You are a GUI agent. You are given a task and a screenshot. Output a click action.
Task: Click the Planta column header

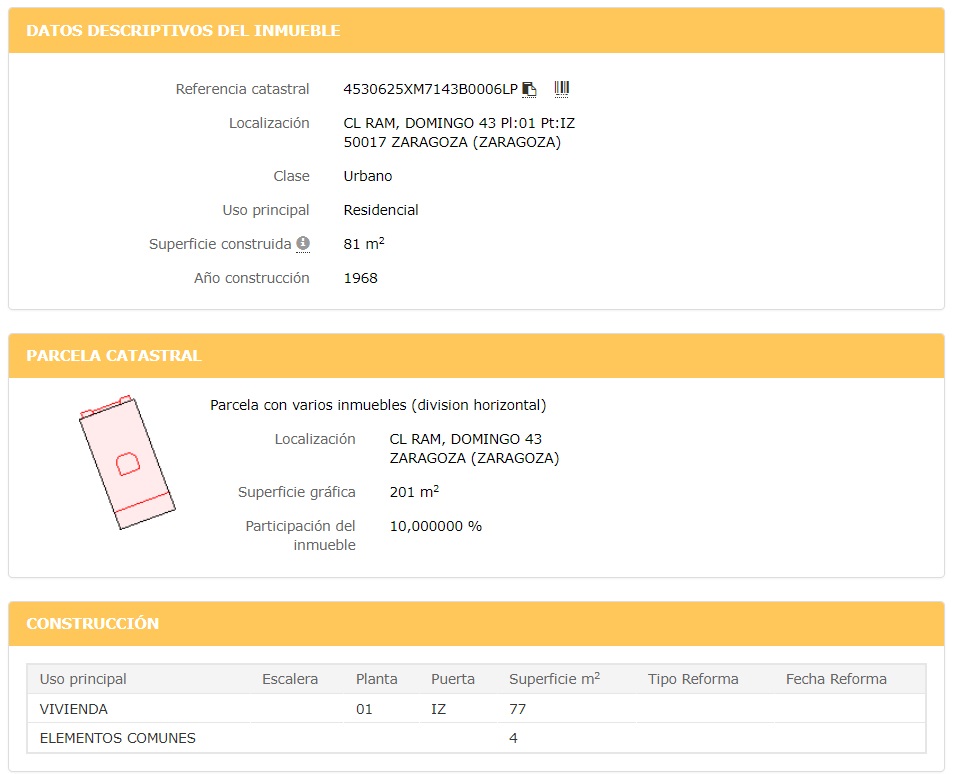(x=376, y=679)
